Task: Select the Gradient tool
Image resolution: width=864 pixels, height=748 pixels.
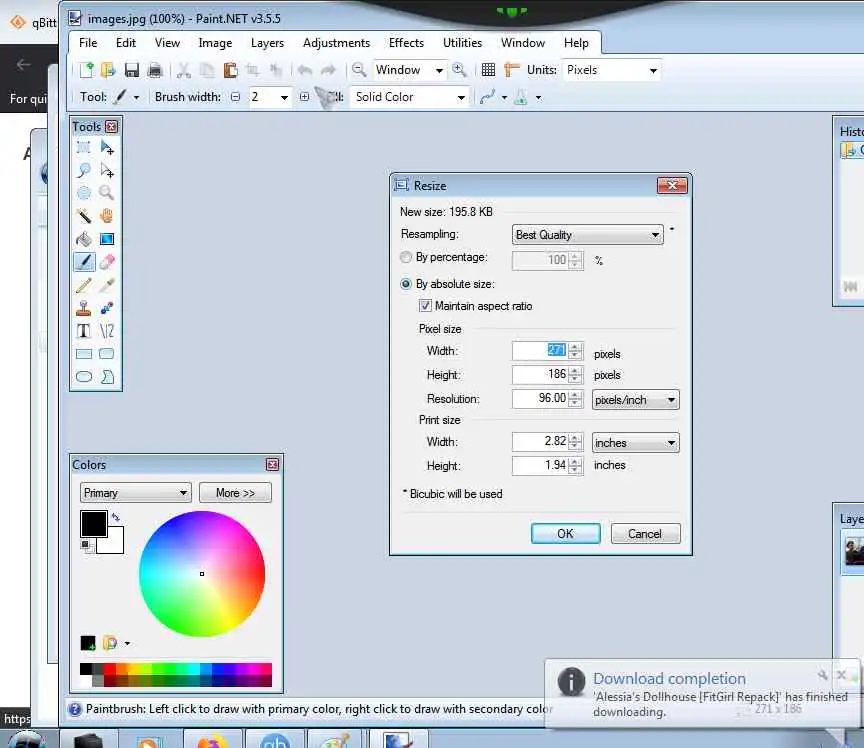Action: tap(107, 239)
